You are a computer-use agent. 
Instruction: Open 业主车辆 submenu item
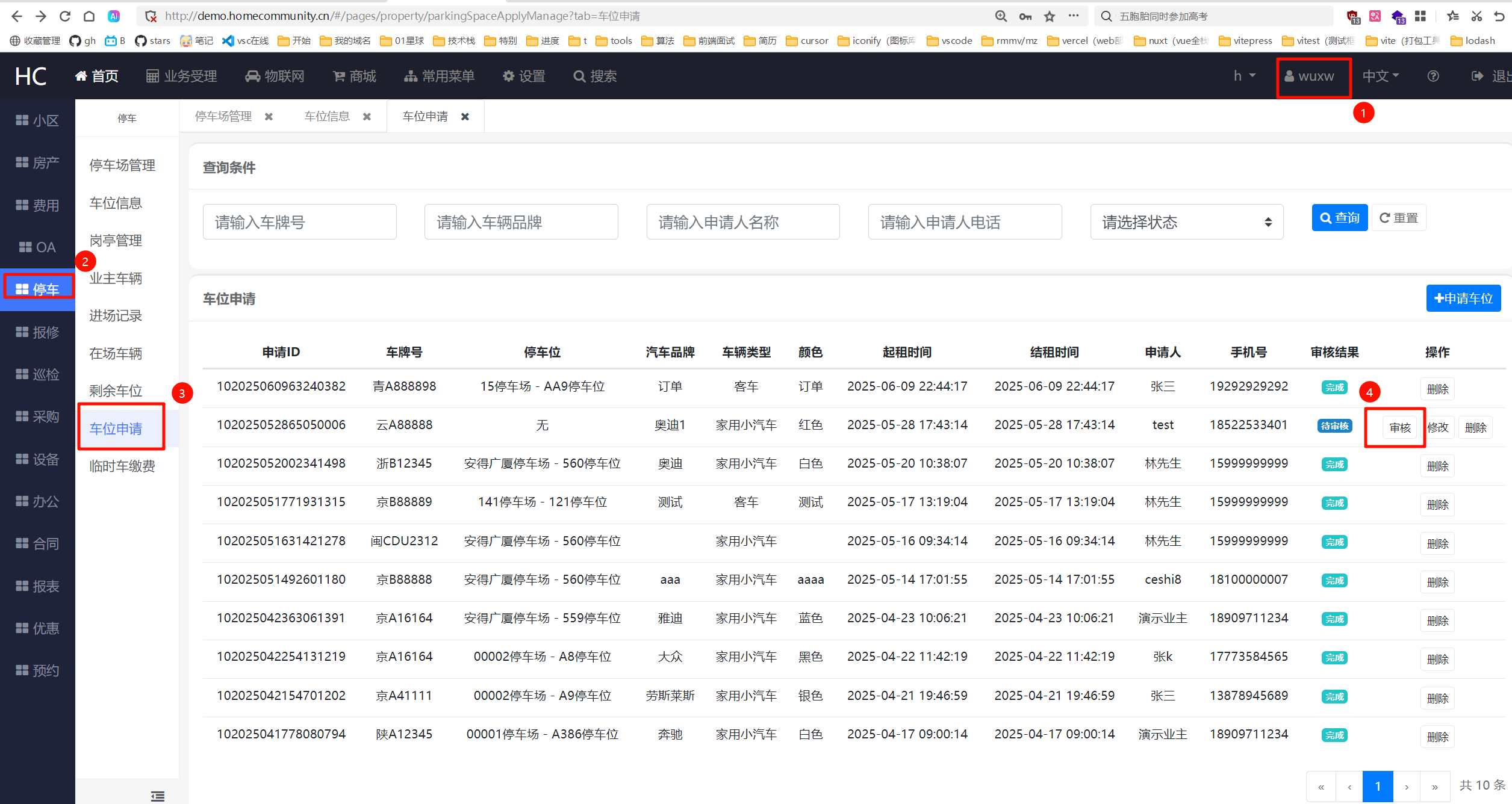116,278
